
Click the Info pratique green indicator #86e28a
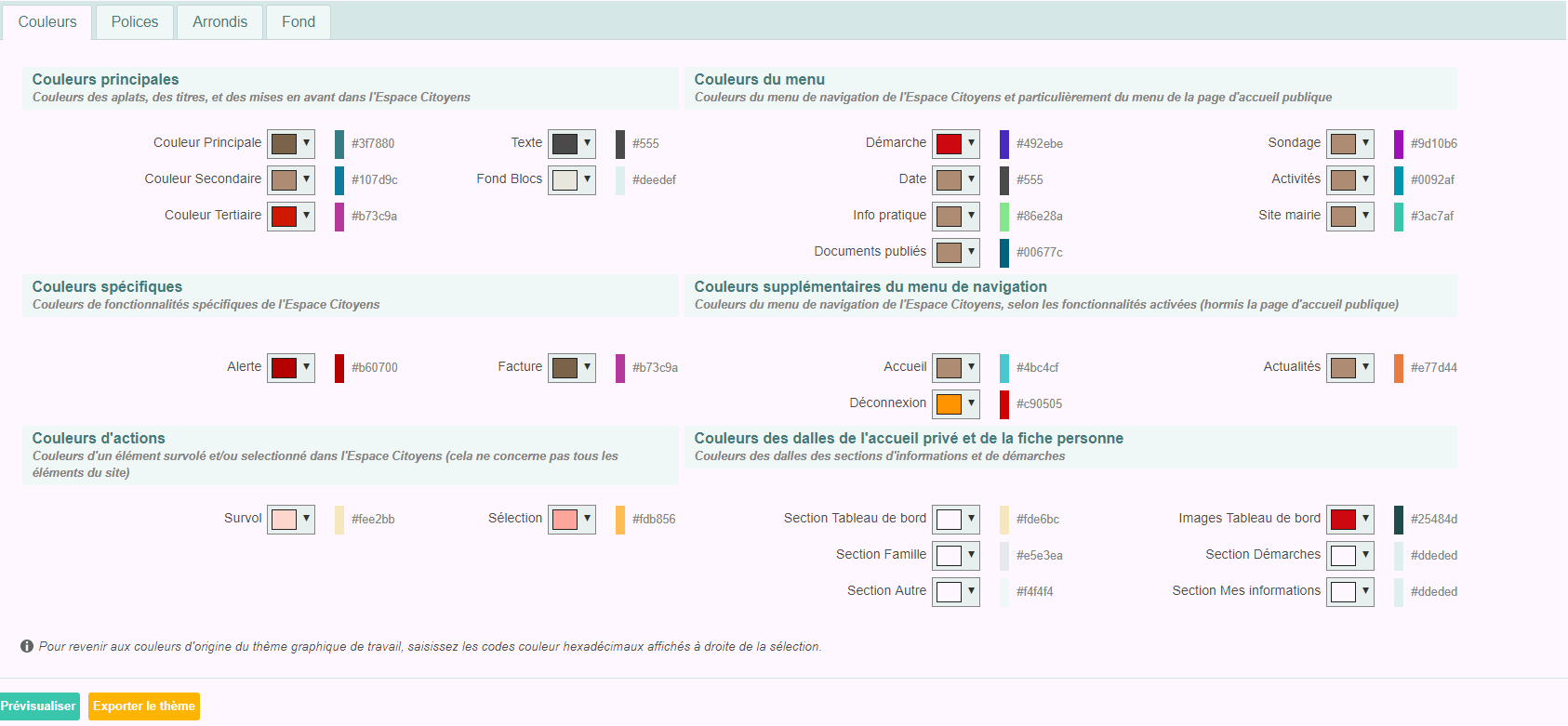pos(1004,216)
